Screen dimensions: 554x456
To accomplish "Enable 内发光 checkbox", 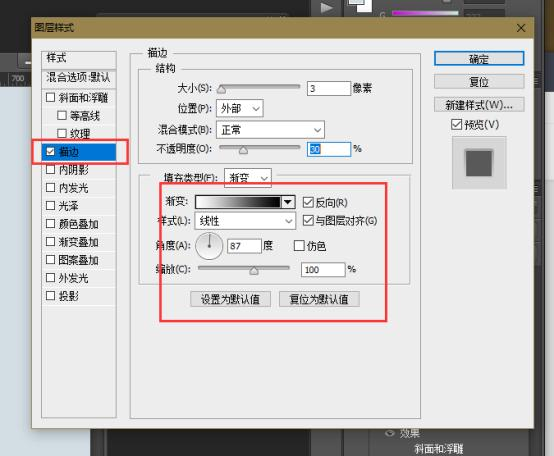I will [51, 188].
